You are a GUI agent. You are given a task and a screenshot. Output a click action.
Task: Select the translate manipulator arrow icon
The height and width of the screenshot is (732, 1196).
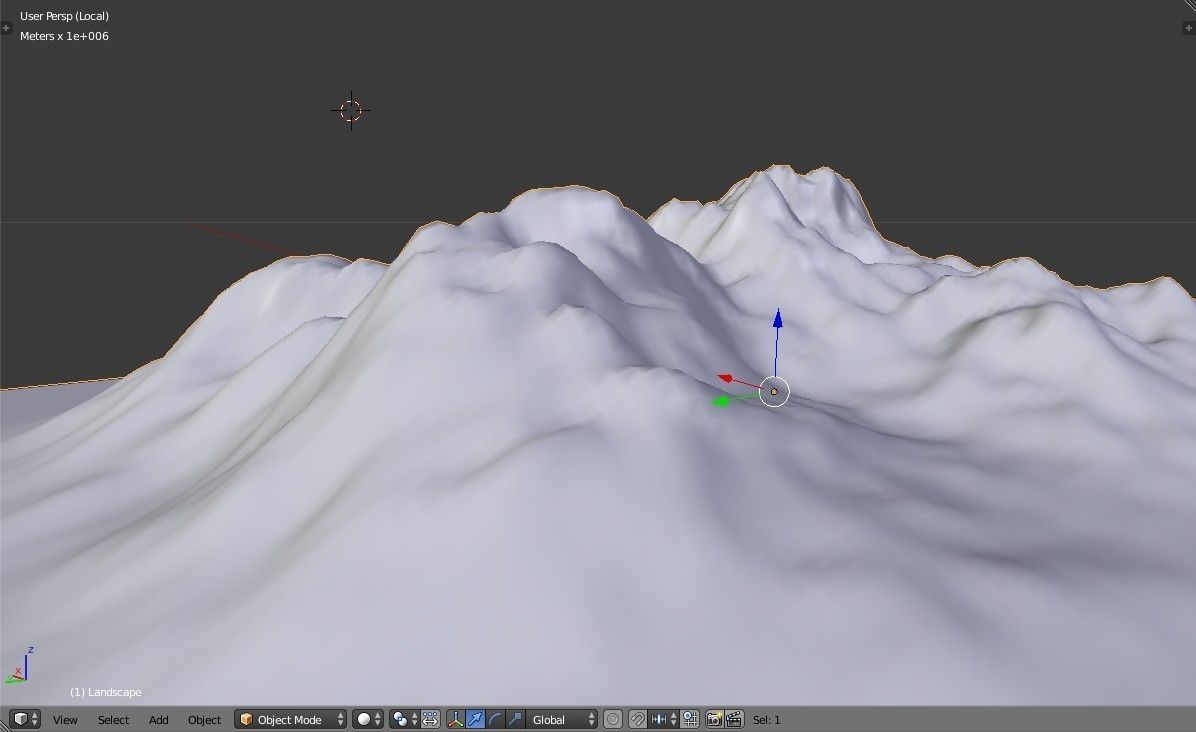[475, 719]
